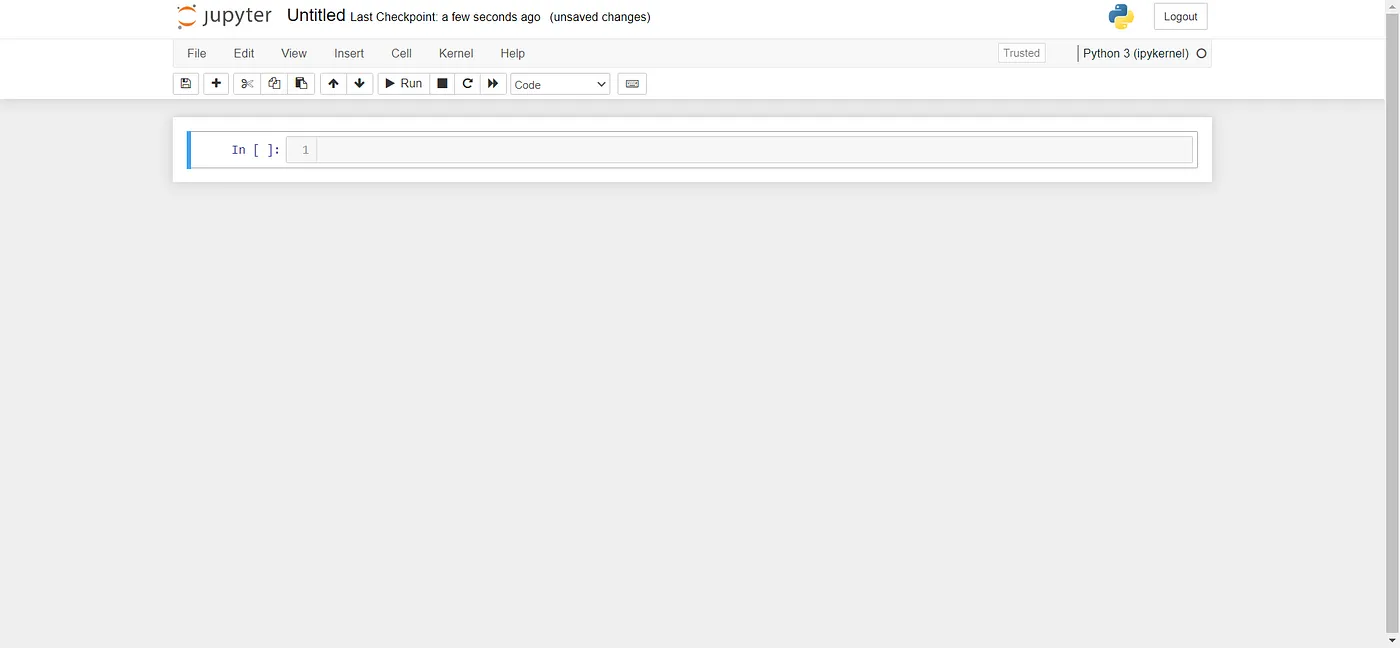Restart the kernel circular arrow icon
Viewport: 1400px width, 648px height.
coord(467,84)
